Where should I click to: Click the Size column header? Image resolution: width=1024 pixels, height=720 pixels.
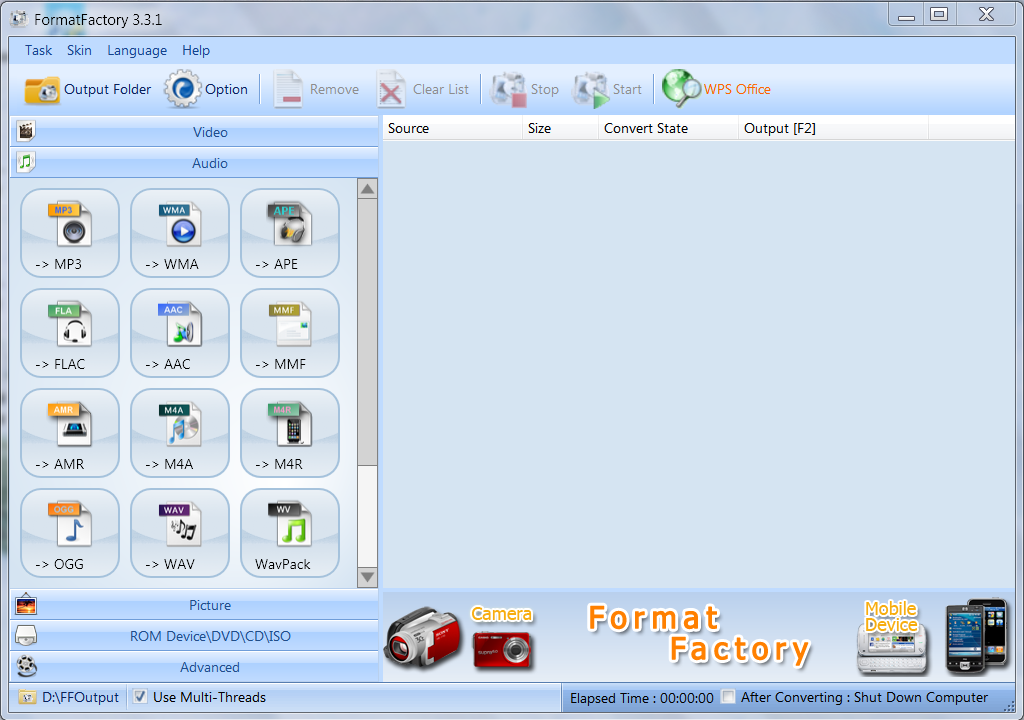pos(560,128)
